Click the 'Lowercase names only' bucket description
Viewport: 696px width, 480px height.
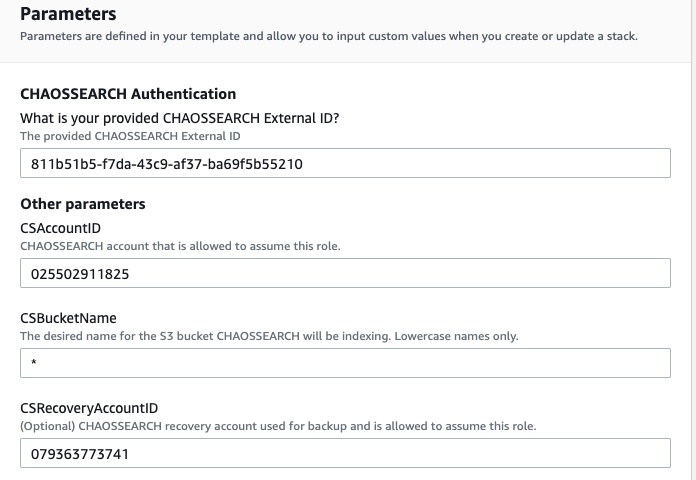(x=269, y=336)
